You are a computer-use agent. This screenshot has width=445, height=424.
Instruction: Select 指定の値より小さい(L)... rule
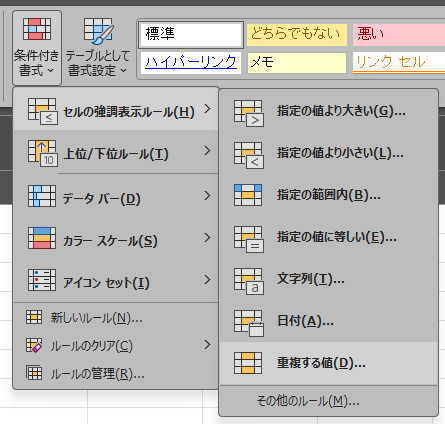[328, 153]
